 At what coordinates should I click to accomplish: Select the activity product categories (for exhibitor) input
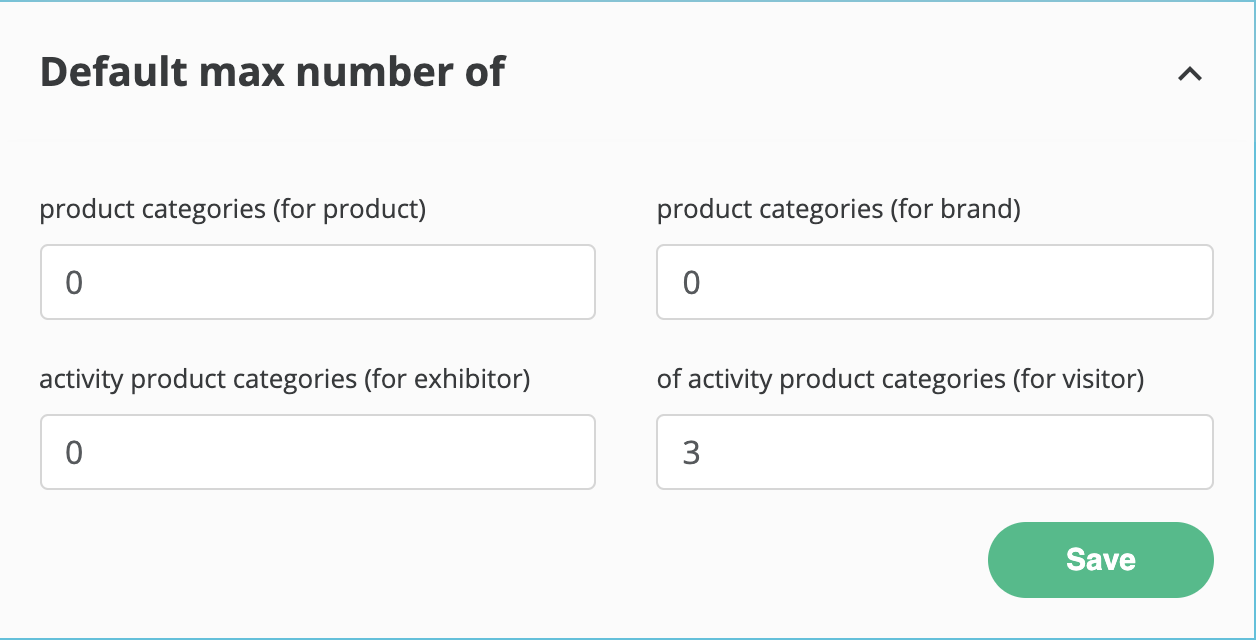coord(317,452)
